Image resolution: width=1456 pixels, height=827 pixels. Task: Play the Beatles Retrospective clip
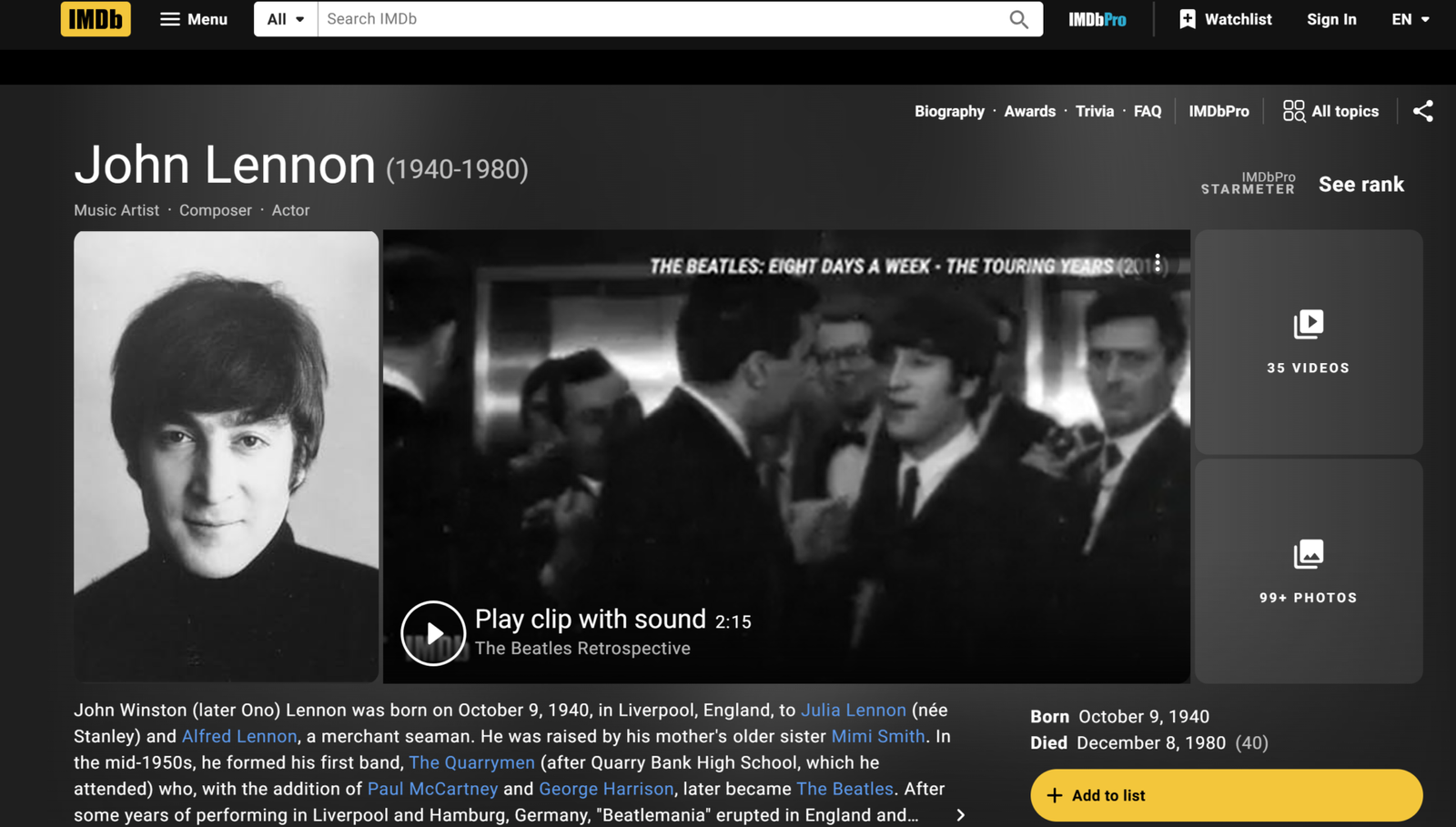433,633
